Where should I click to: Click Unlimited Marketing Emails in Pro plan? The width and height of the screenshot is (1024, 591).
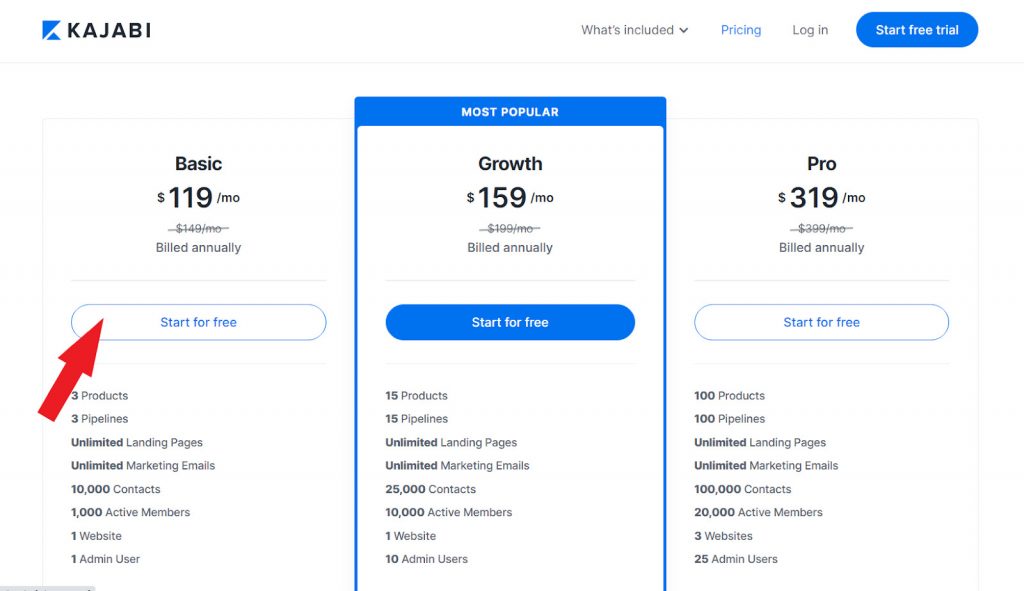coord(766,466)
